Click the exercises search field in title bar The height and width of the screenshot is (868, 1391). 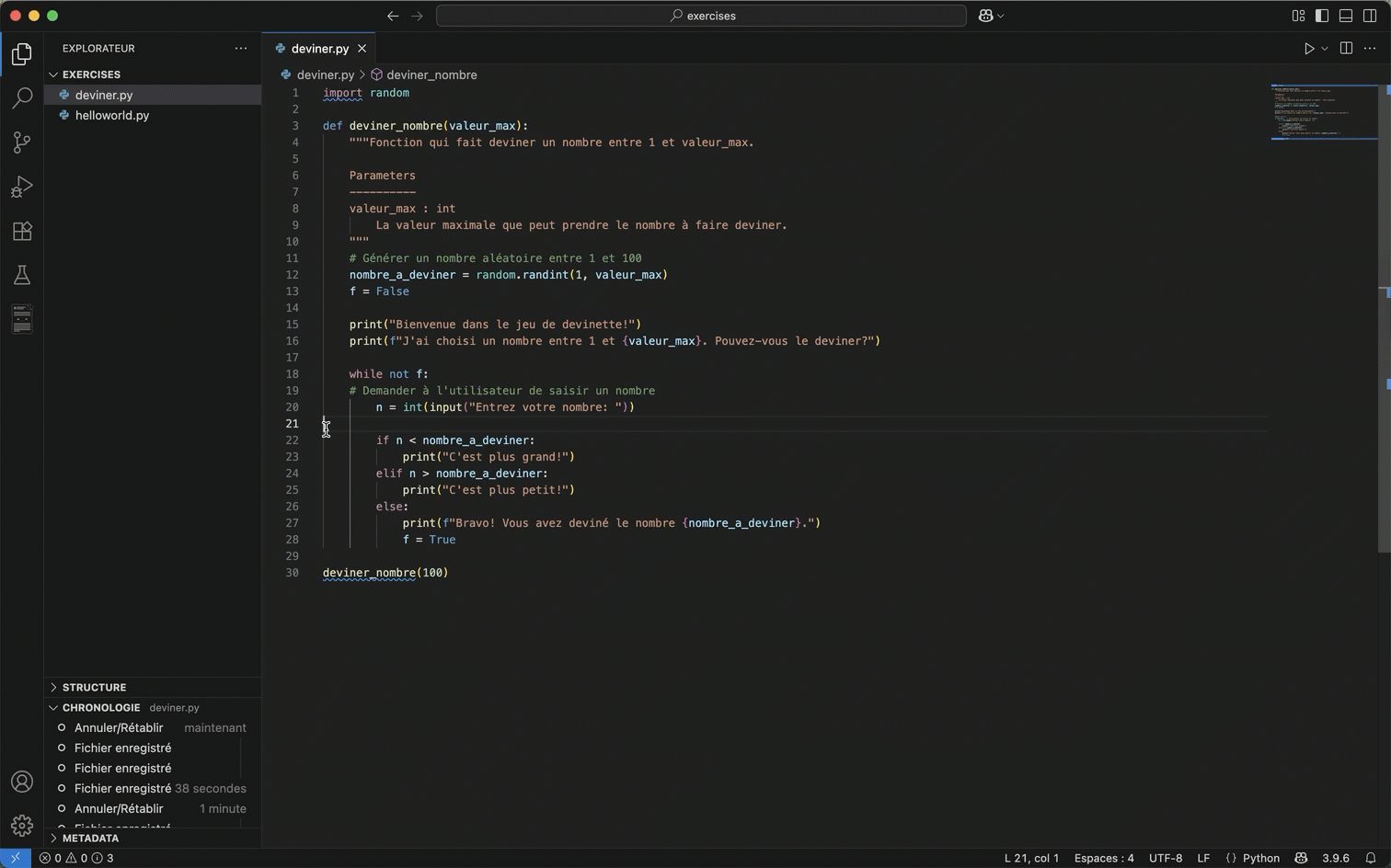point(701,16)
